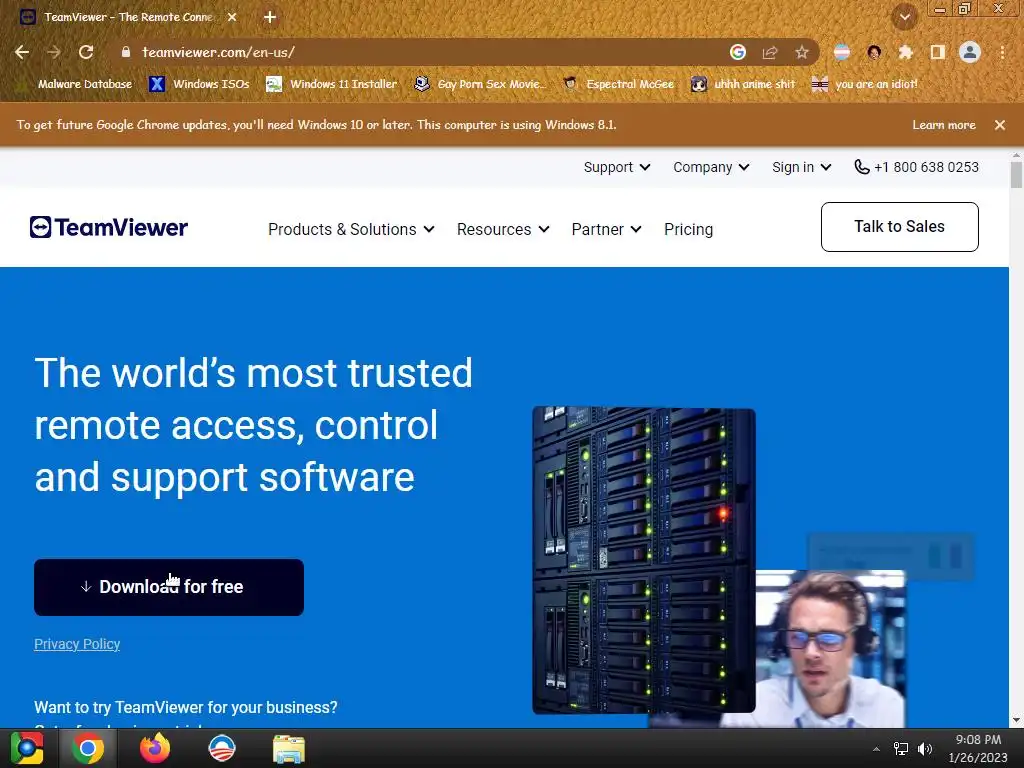Click the 'uhhh anime shit' bookmark
Viewport: 1024px width, 768px height.
[744, 84]
